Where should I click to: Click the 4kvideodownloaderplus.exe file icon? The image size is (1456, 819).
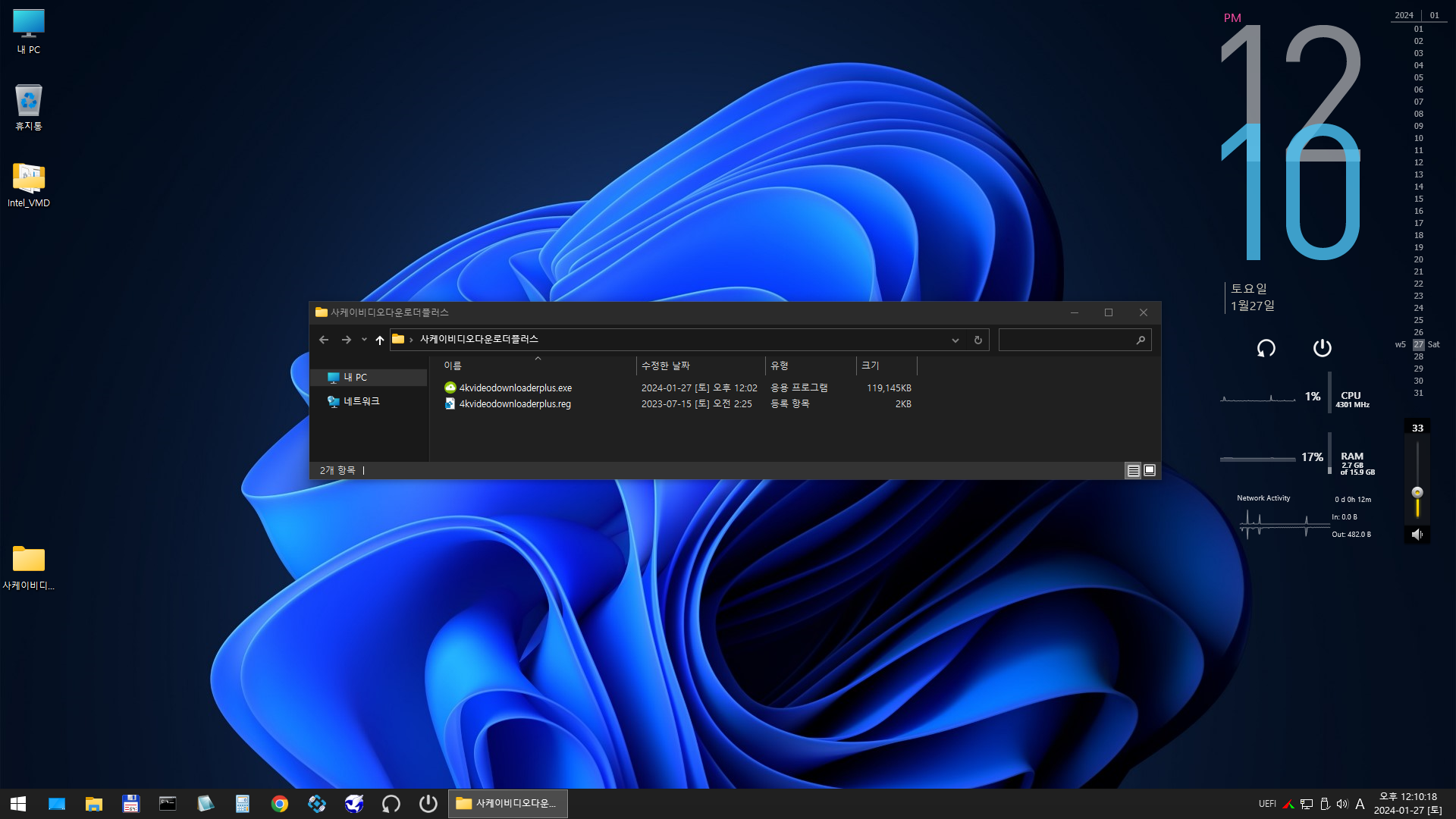coord(450,388)
